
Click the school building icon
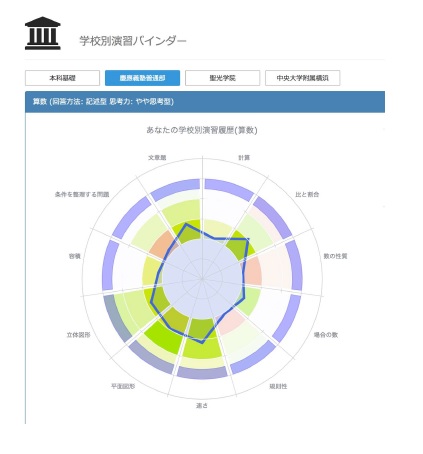click(x=43, y=33)
